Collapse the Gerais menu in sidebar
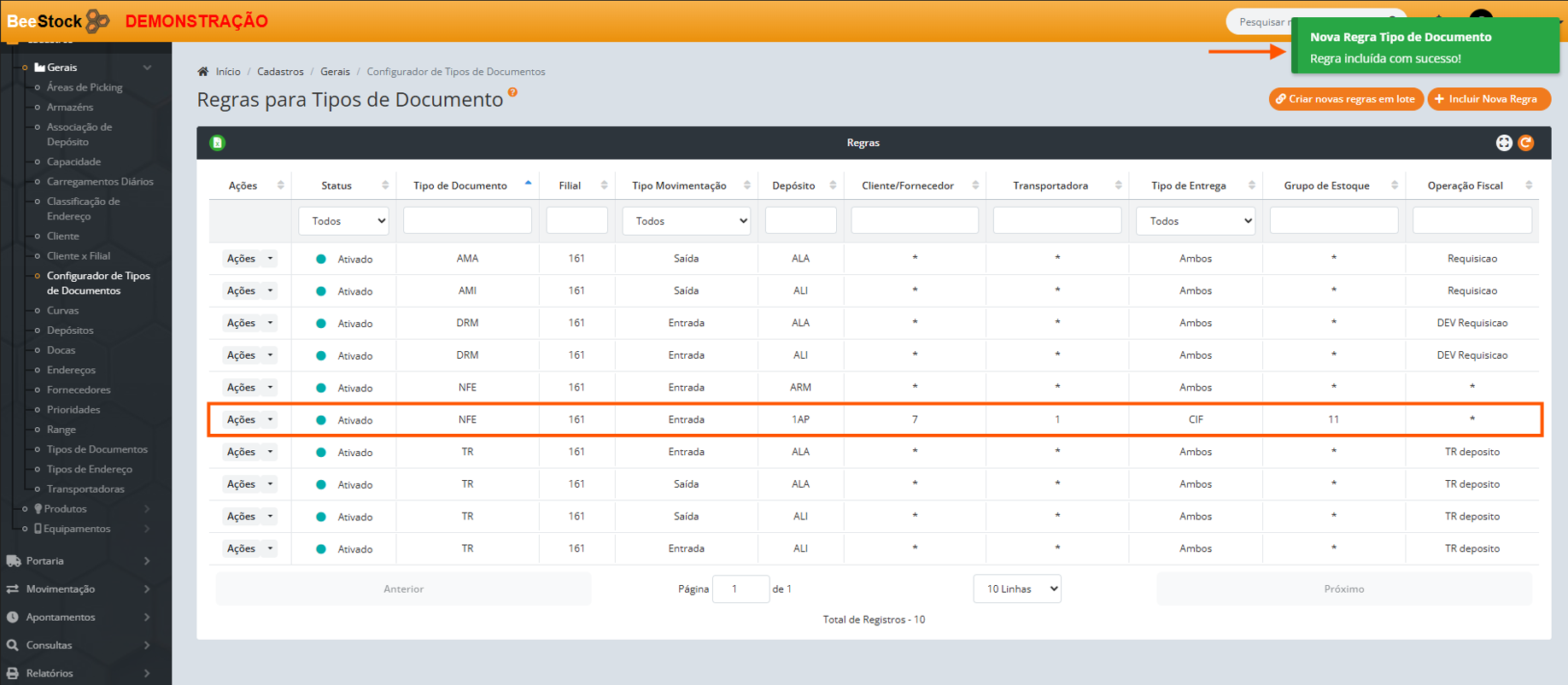This screenshot has height=685, width=1568. [147, 67]
